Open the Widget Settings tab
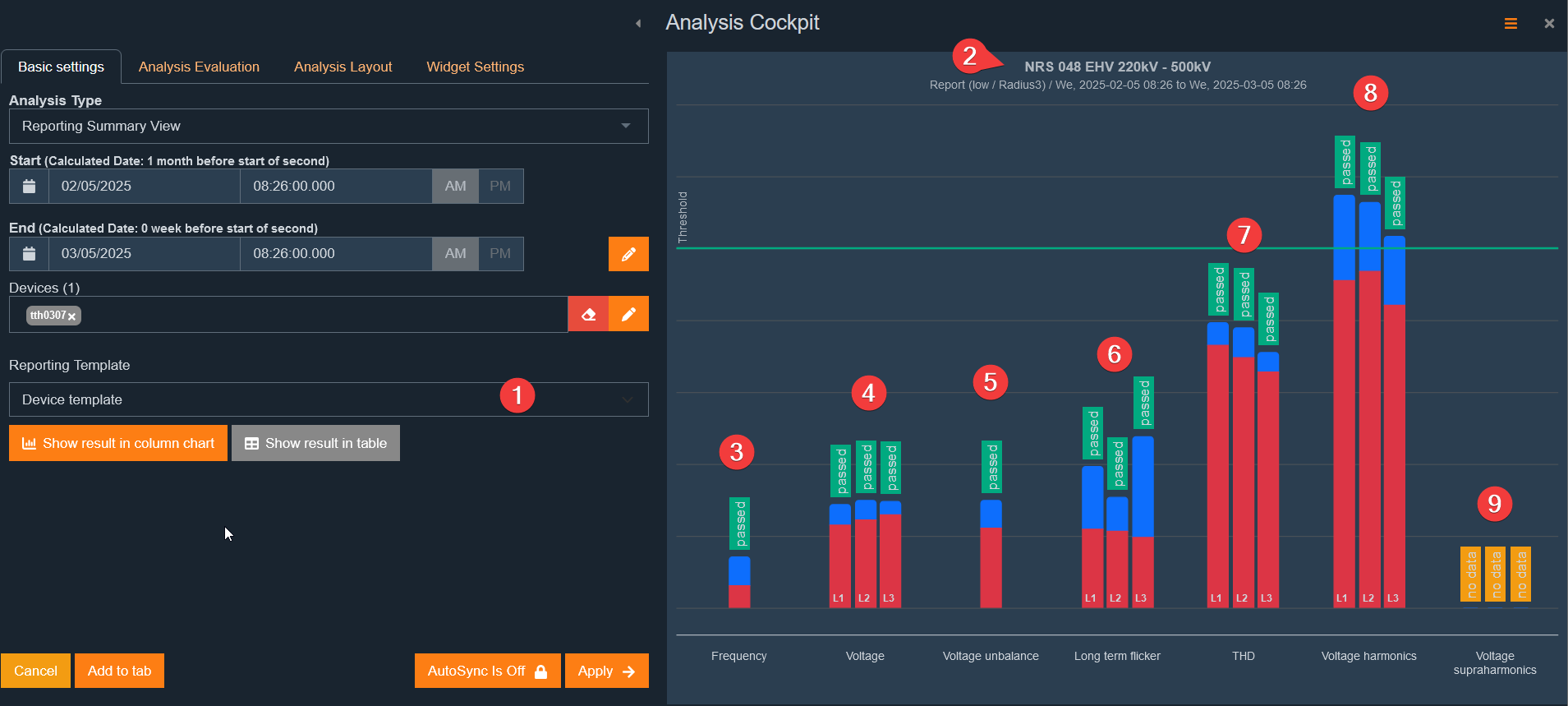The width and height of the screenshot is (1568, 706). point(475,67)
